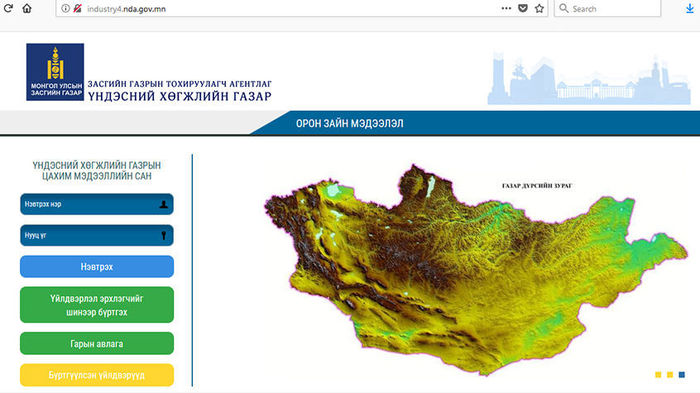Focus the Нэвтрэх нэр username field
The image size is (700, 393).
coord(97,204)
